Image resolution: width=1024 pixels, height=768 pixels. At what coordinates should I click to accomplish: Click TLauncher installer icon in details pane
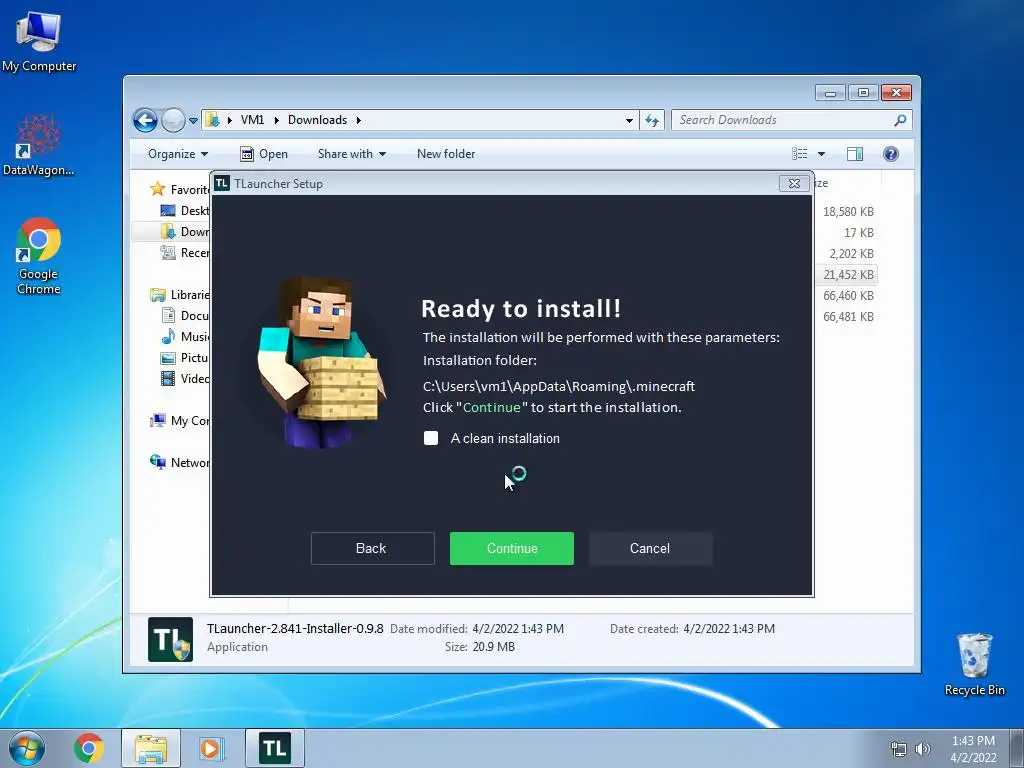pos(170,639)
